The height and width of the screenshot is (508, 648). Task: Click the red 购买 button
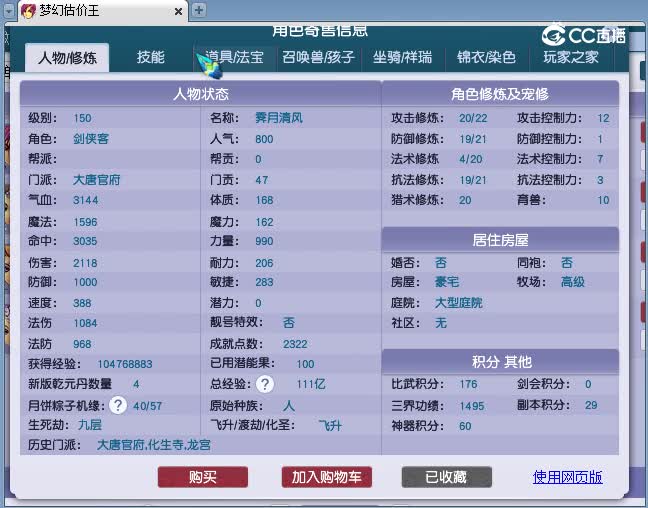click(202, 477)
